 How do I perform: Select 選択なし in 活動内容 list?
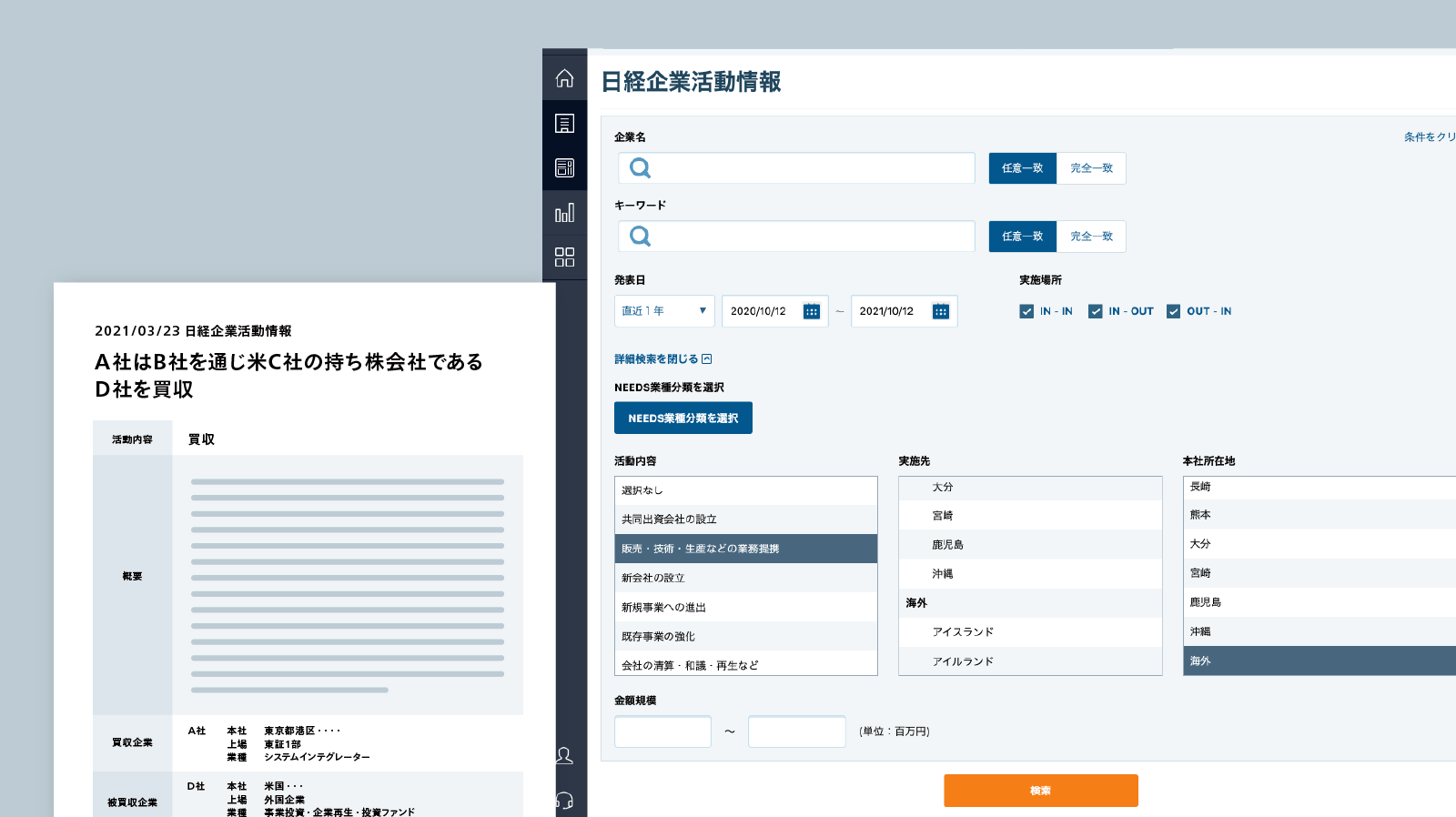pyautogui.click(x=745, y=490)
